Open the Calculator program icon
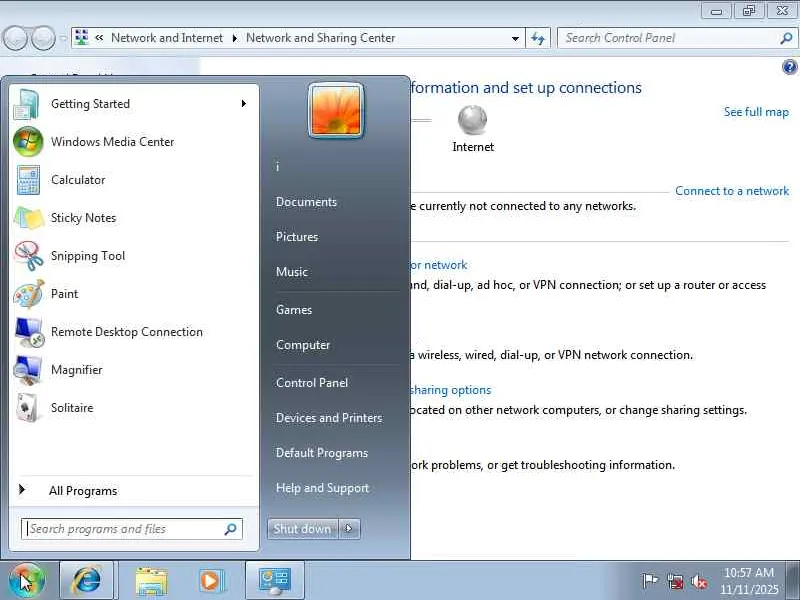Screen dimensions: 800x600 [x=28, y=180]
